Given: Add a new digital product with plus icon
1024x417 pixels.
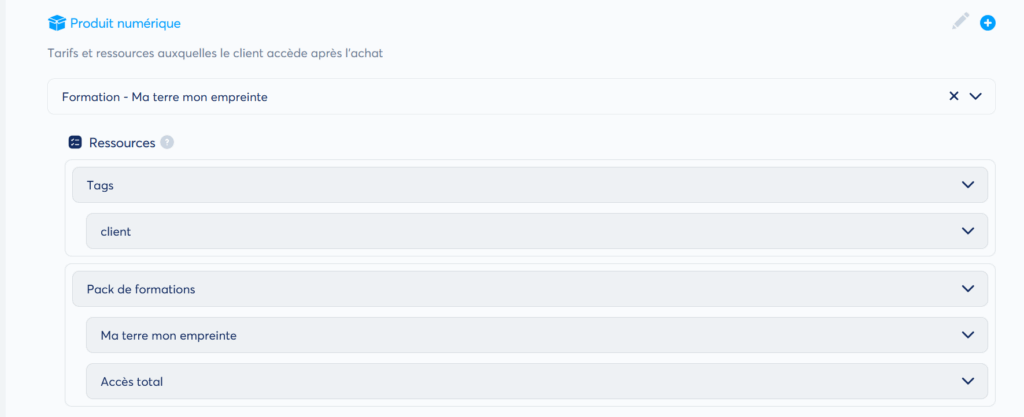Looking at the screenshot, I should tap(988, 23).
